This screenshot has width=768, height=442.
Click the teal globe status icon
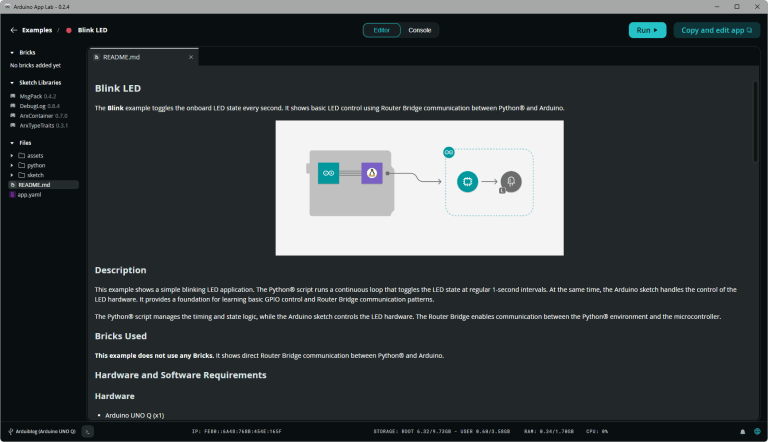point(757,431)
